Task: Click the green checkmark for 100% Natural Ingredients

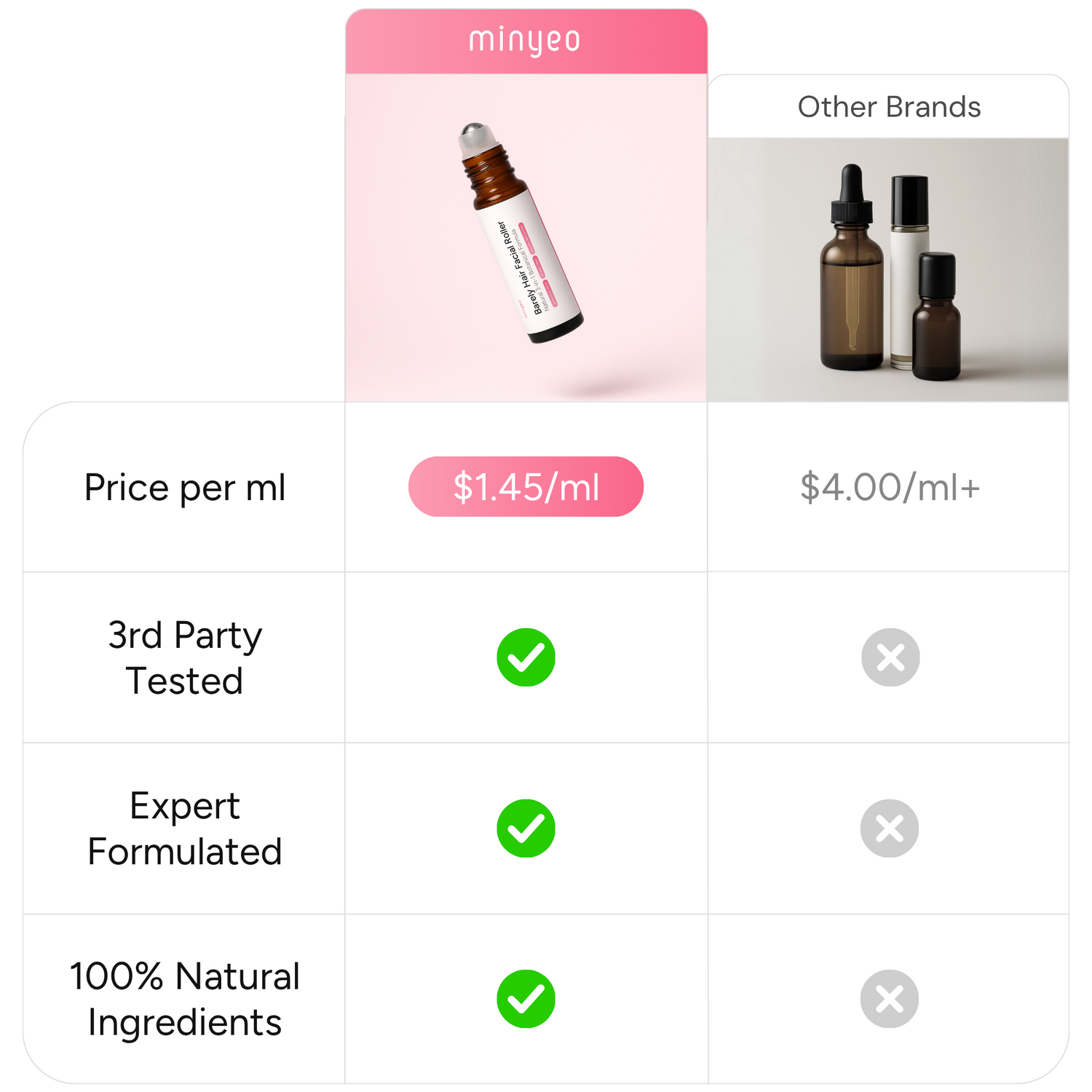Action: [x=526, y=999]
